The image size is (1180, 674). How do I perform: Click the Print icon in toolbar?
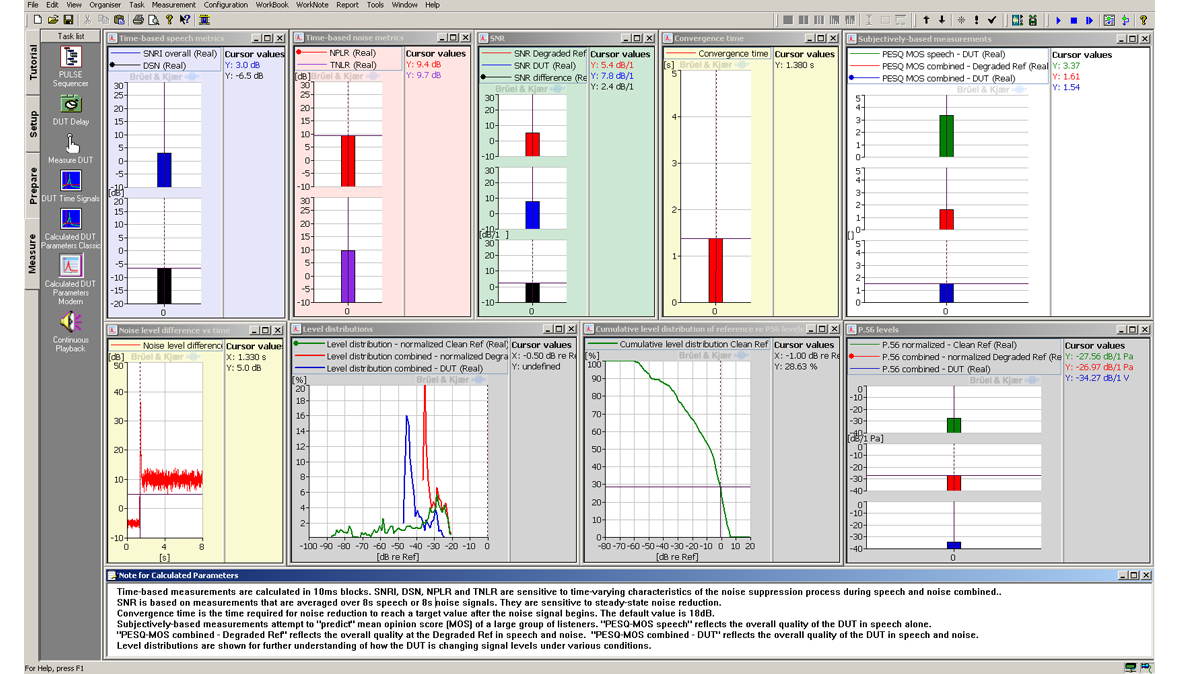coord(136,20)
